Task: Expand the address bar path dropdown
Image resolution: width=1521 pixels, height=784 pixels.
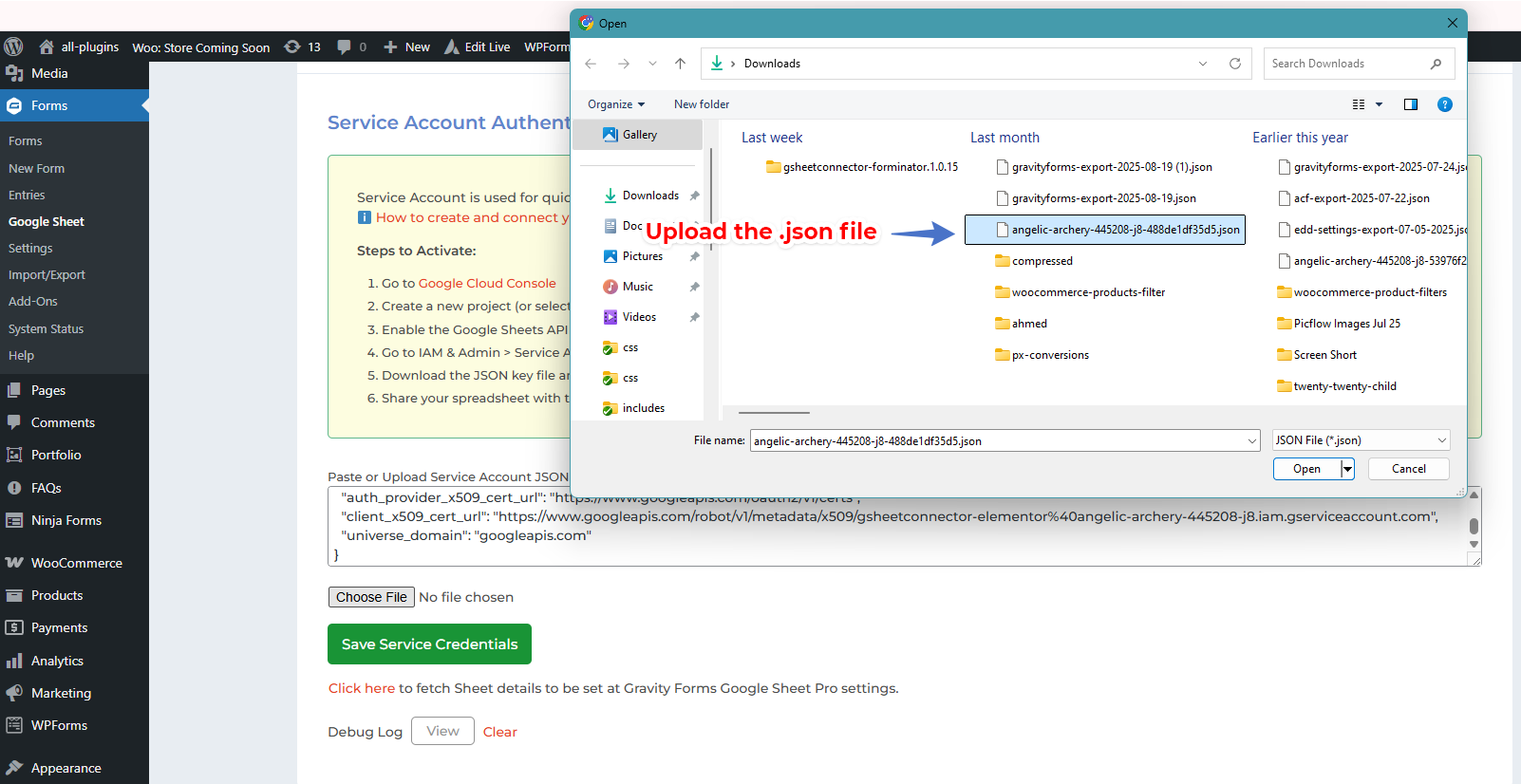Action: tap(1203, 64)
